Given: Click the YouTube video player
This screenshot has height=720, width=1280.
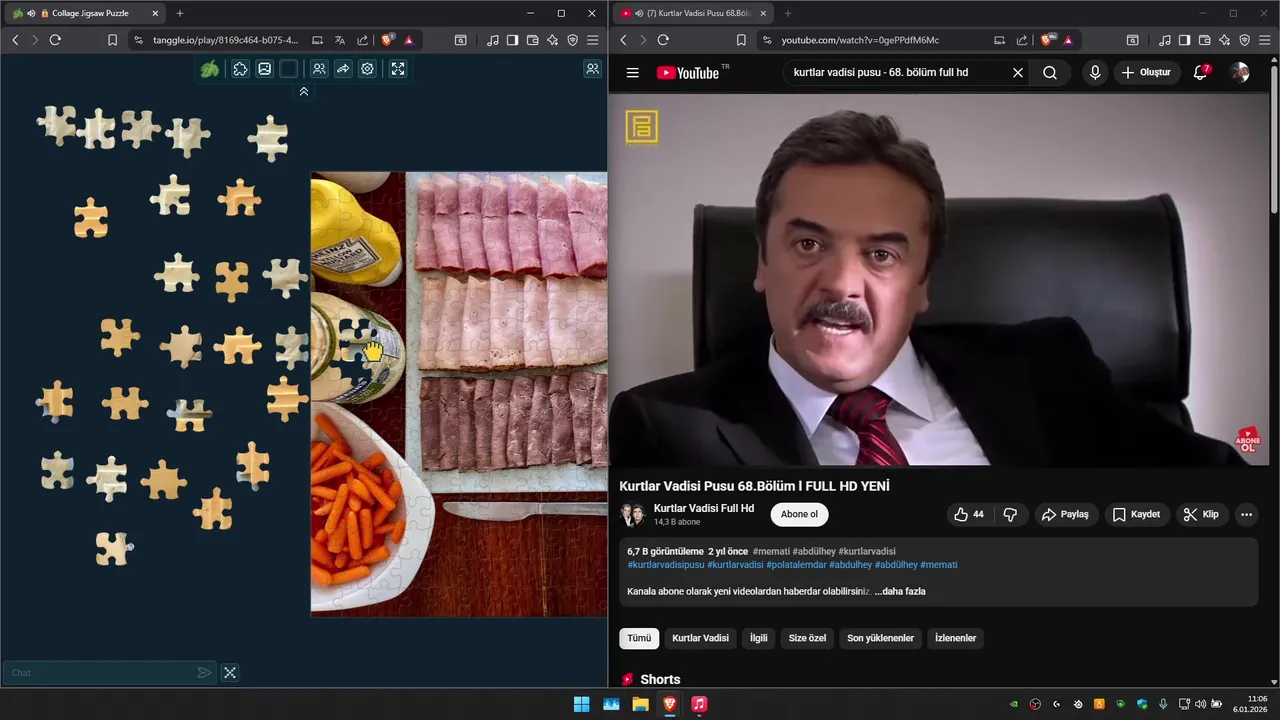Looking at the screenshot, I should tap(940, 279).
